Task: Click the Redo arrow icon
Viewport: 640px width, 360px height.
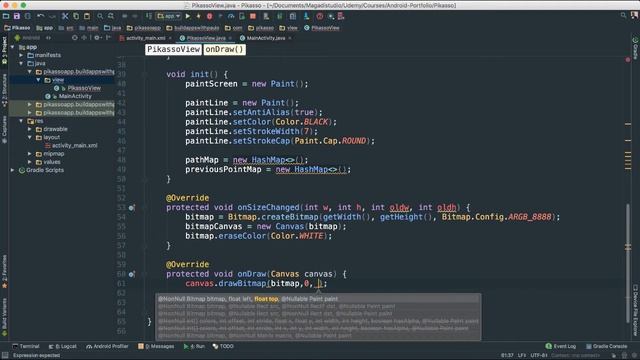Action: (52, 16)
